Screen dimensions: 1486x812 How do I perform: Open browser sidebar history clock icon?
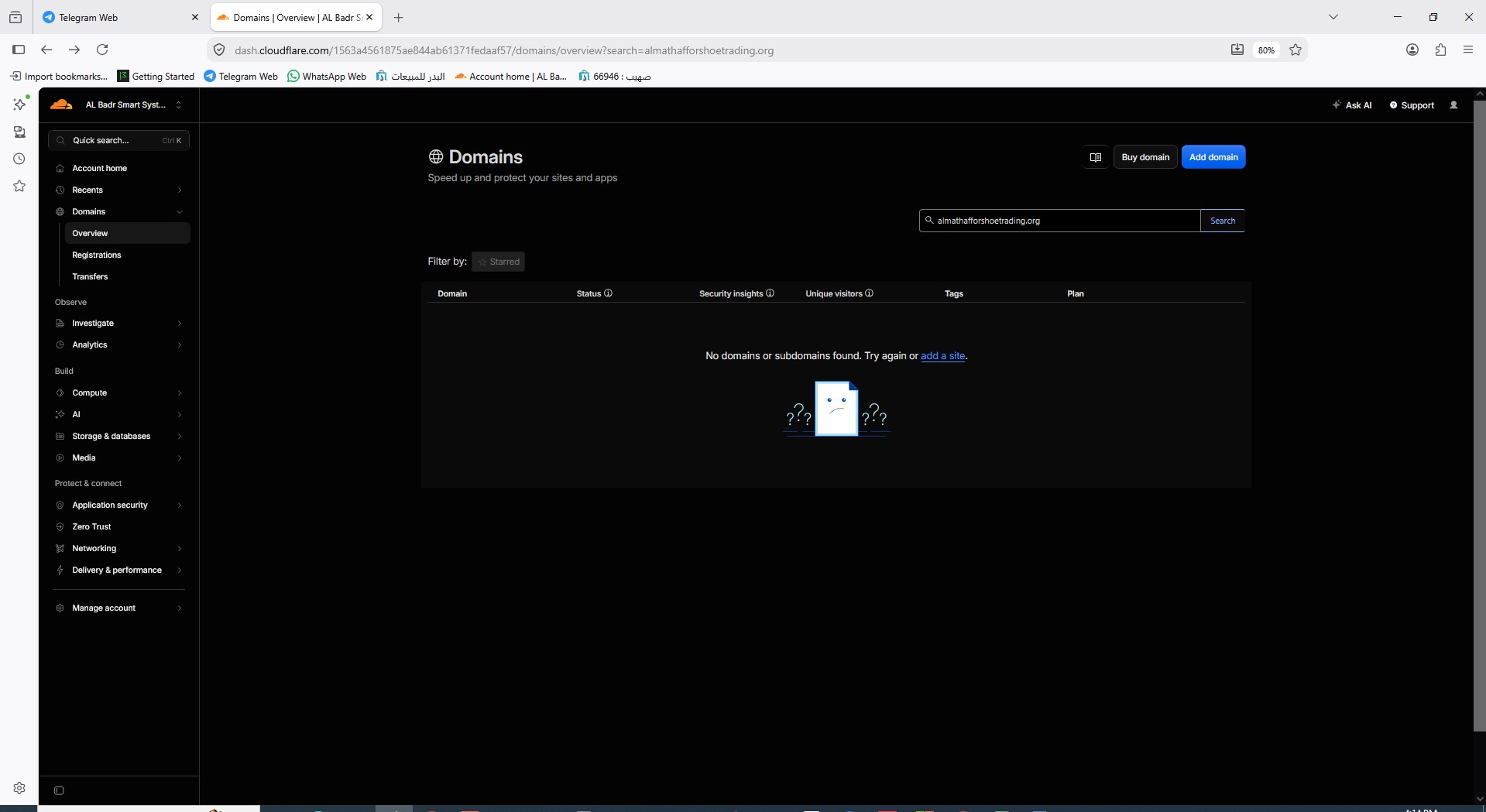pyautogui.click(x=19, y=159)
